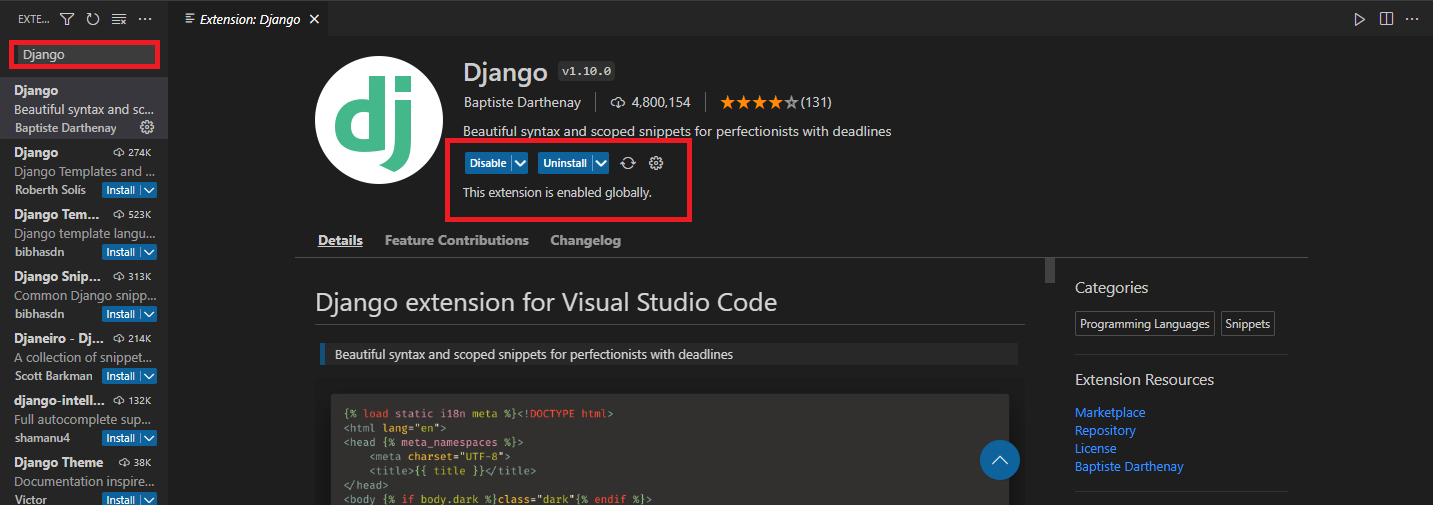Split the editor with the layout icon
This screenshot has height=505, width=1433.
pyautogui.click(x=1386, y=19)
